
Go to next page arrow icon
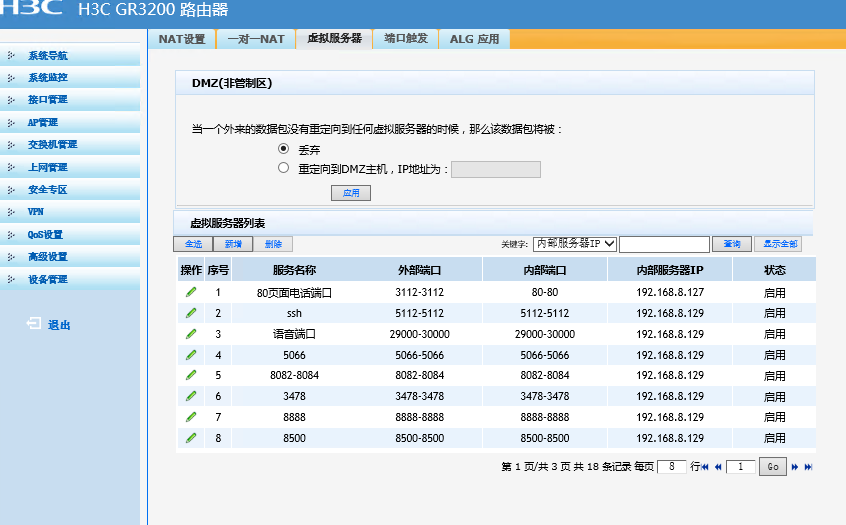pyautogui.click(x=795, y=467)
